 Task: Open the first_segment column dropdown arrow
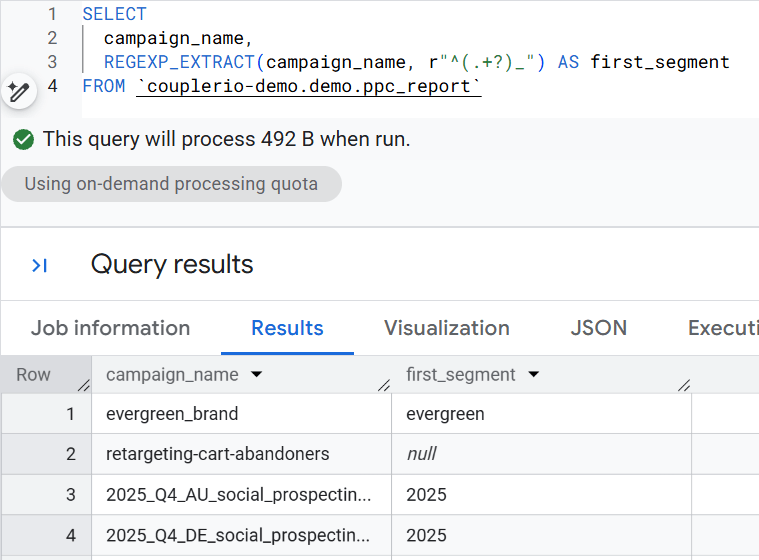point(533,374)
